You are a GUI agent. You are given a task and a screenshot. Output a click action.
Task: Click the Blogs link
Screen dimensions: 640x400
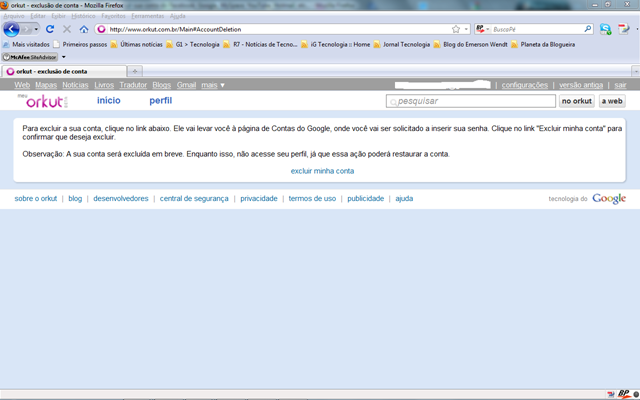pos(162,85)
